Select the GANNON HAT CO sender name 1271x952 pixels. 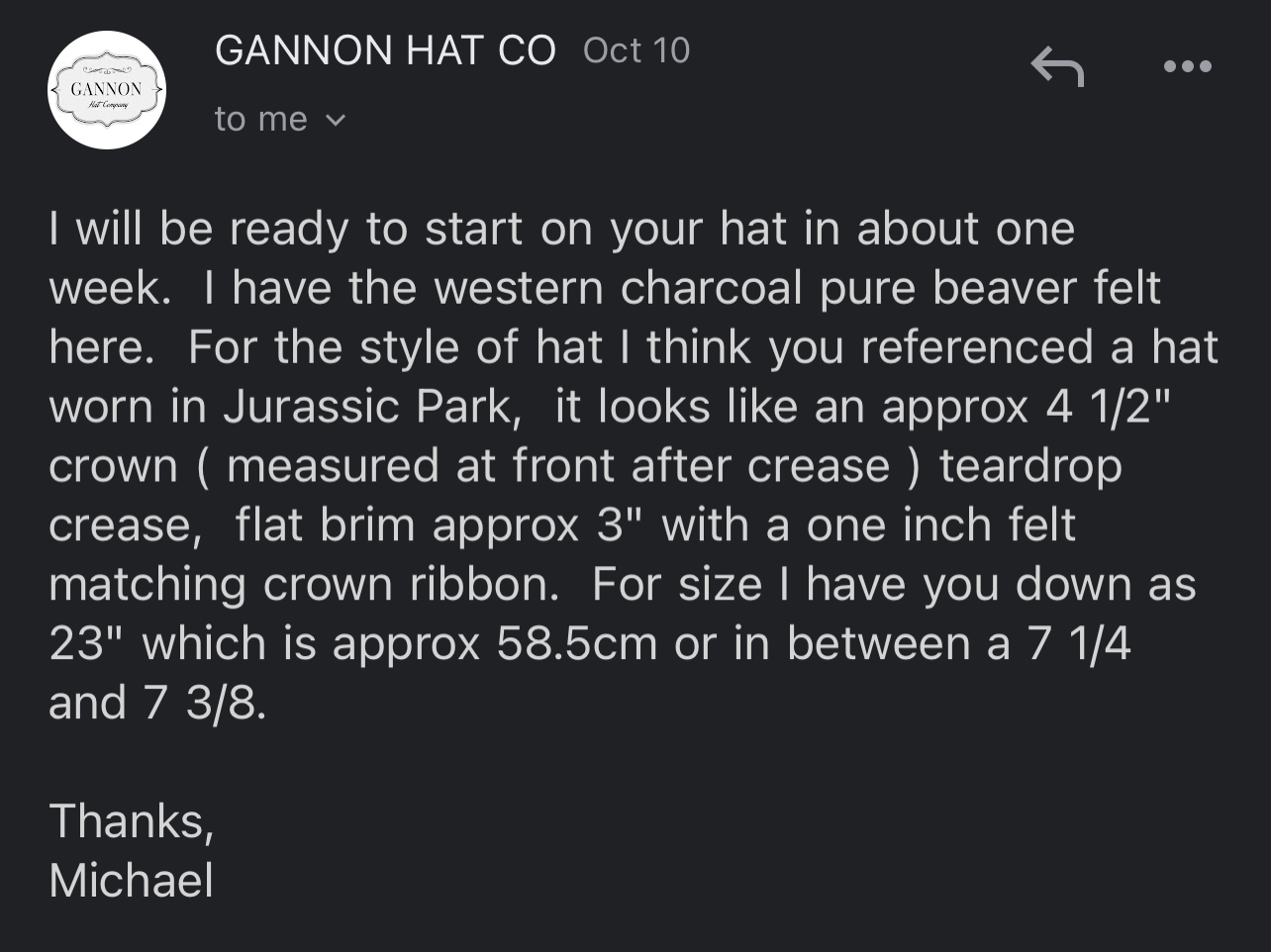click(385, 50)
